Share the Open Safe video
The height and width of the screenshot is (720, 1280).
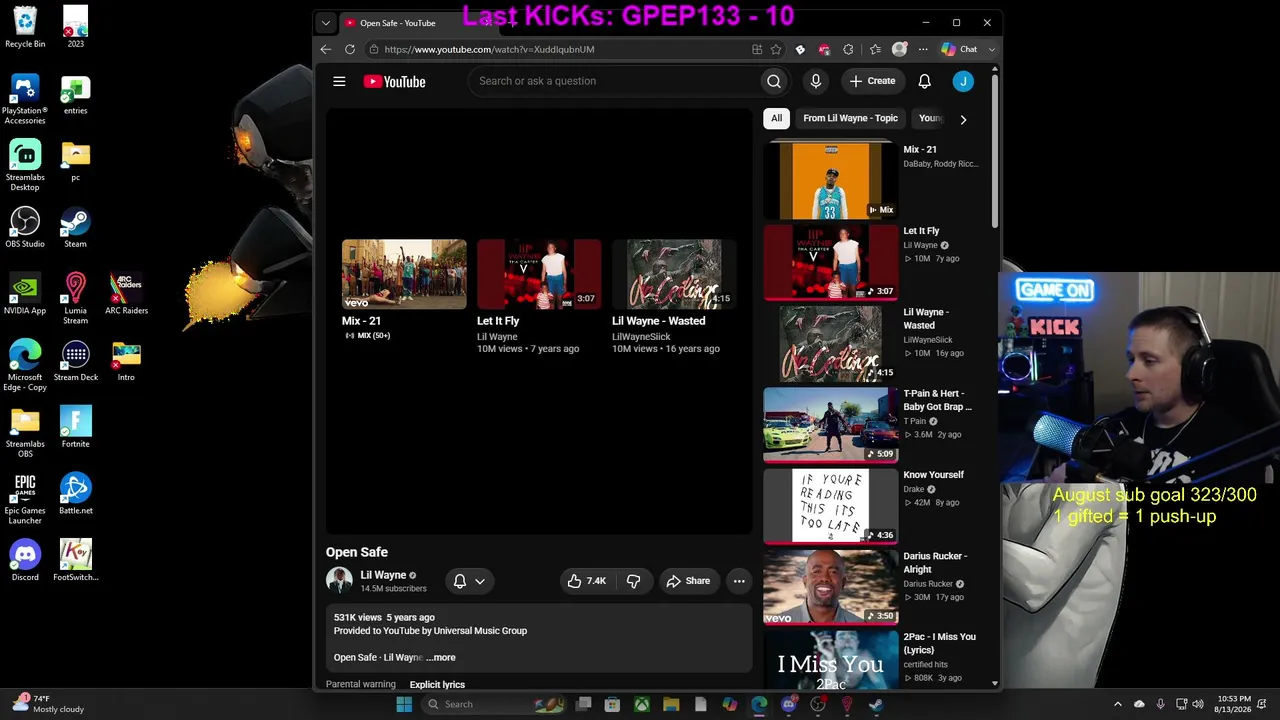point(688,581)
